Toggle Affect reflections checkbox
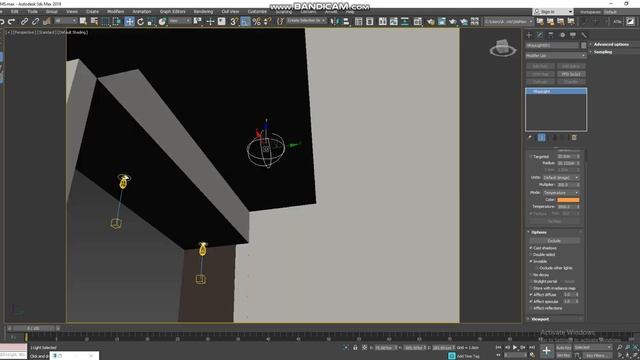Image resolution: width=640 pixels, height=360 pixels. pos(531,308)
